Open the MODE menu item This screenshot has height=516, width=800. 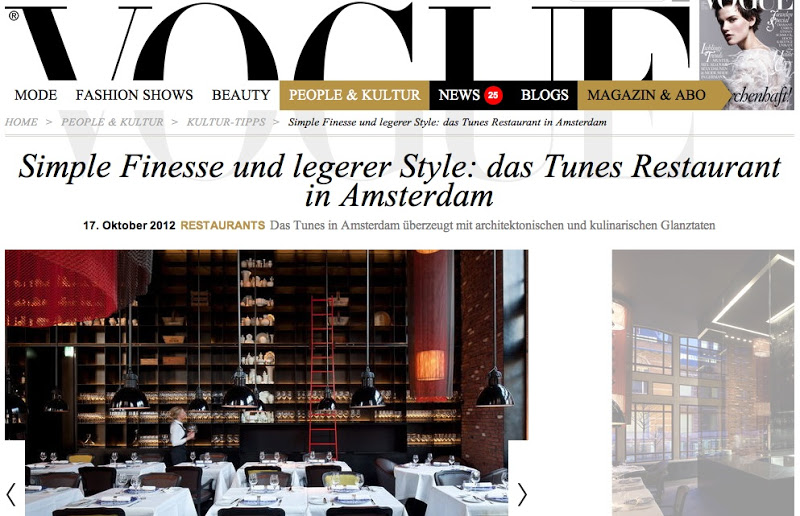pyautogui.click(x=36, y=95)
